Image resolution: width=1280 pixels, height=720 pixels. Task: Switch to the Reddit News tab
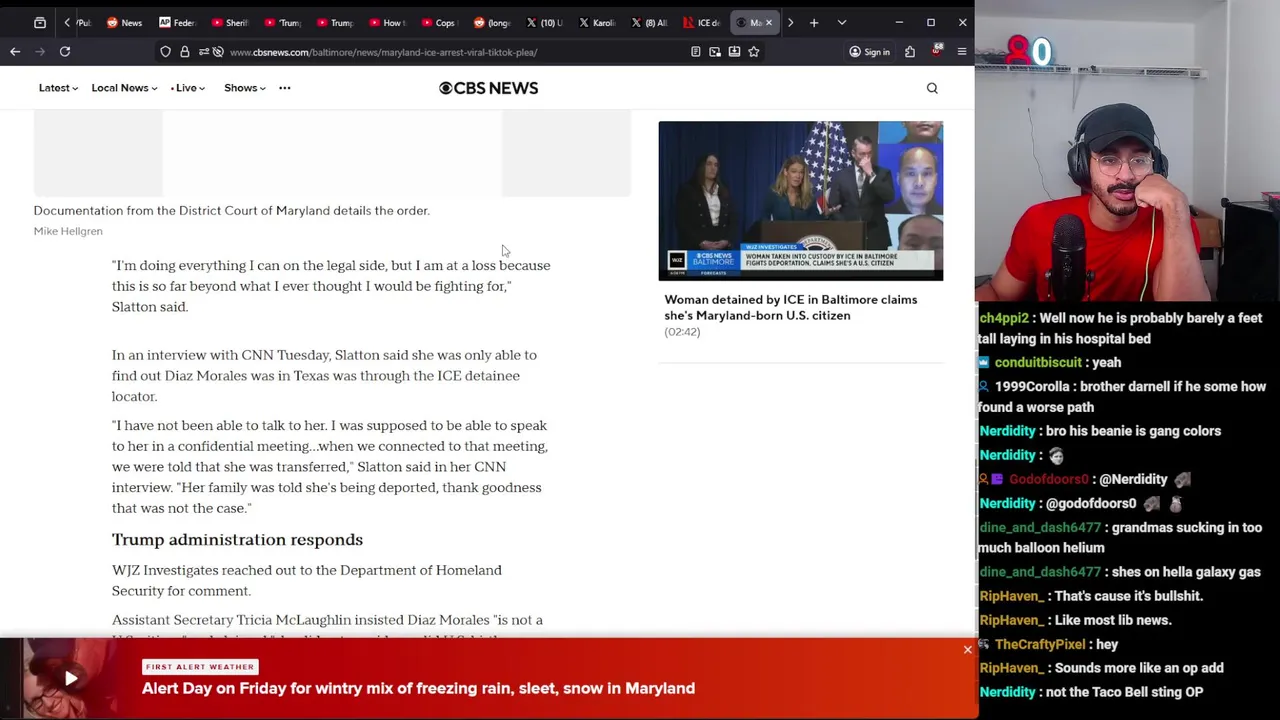tap(125, 22)
